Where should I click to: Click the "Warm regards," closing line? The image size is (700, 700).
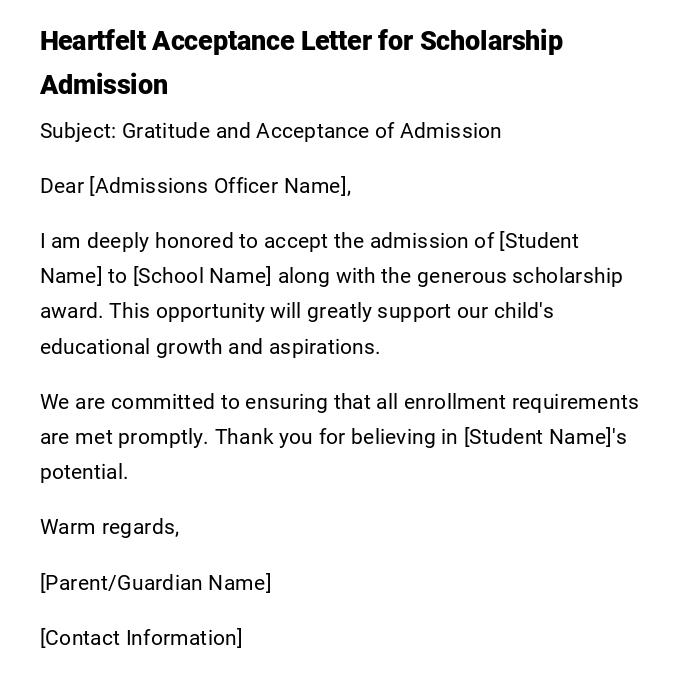(110, 527)
